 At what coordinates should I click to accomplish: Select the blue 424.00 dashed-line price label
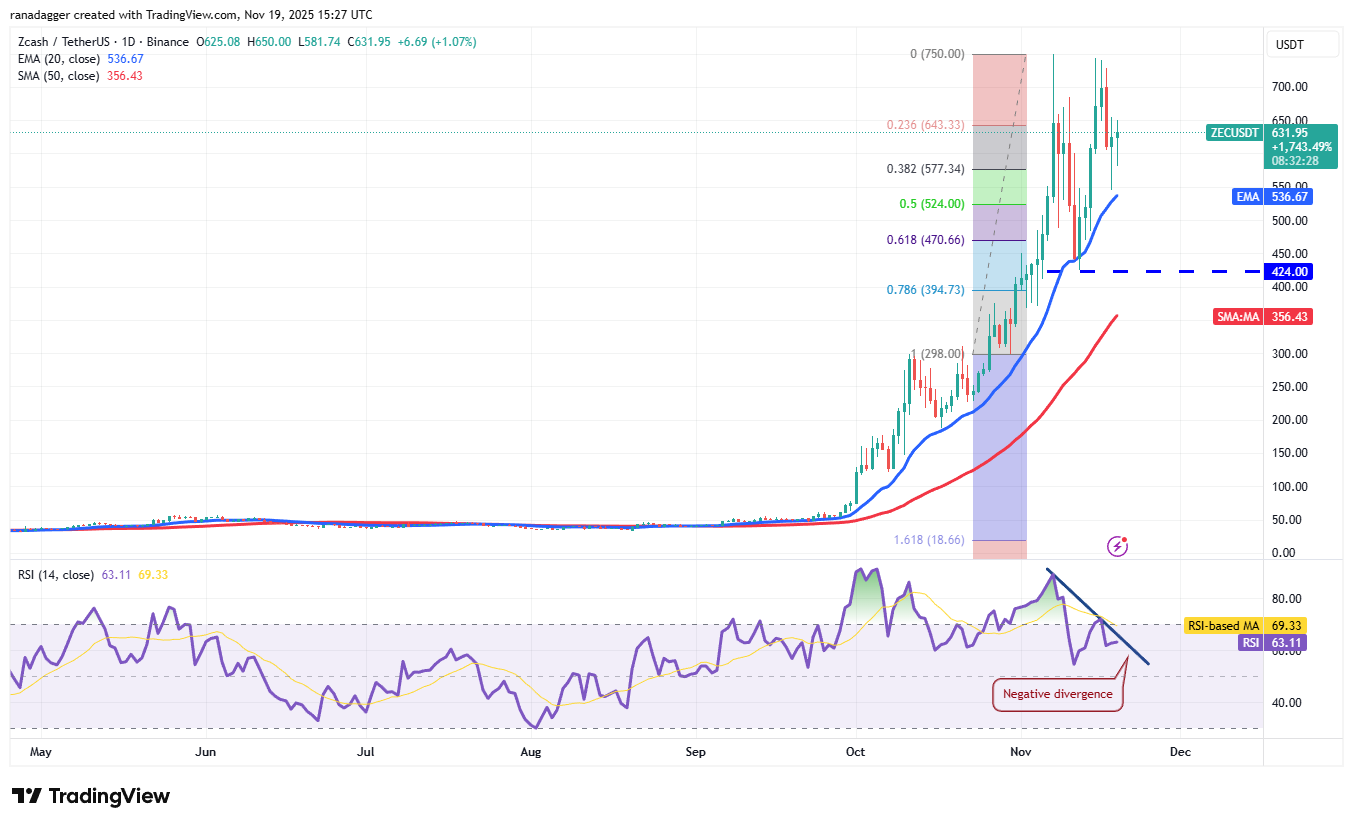click(1288, 271)
